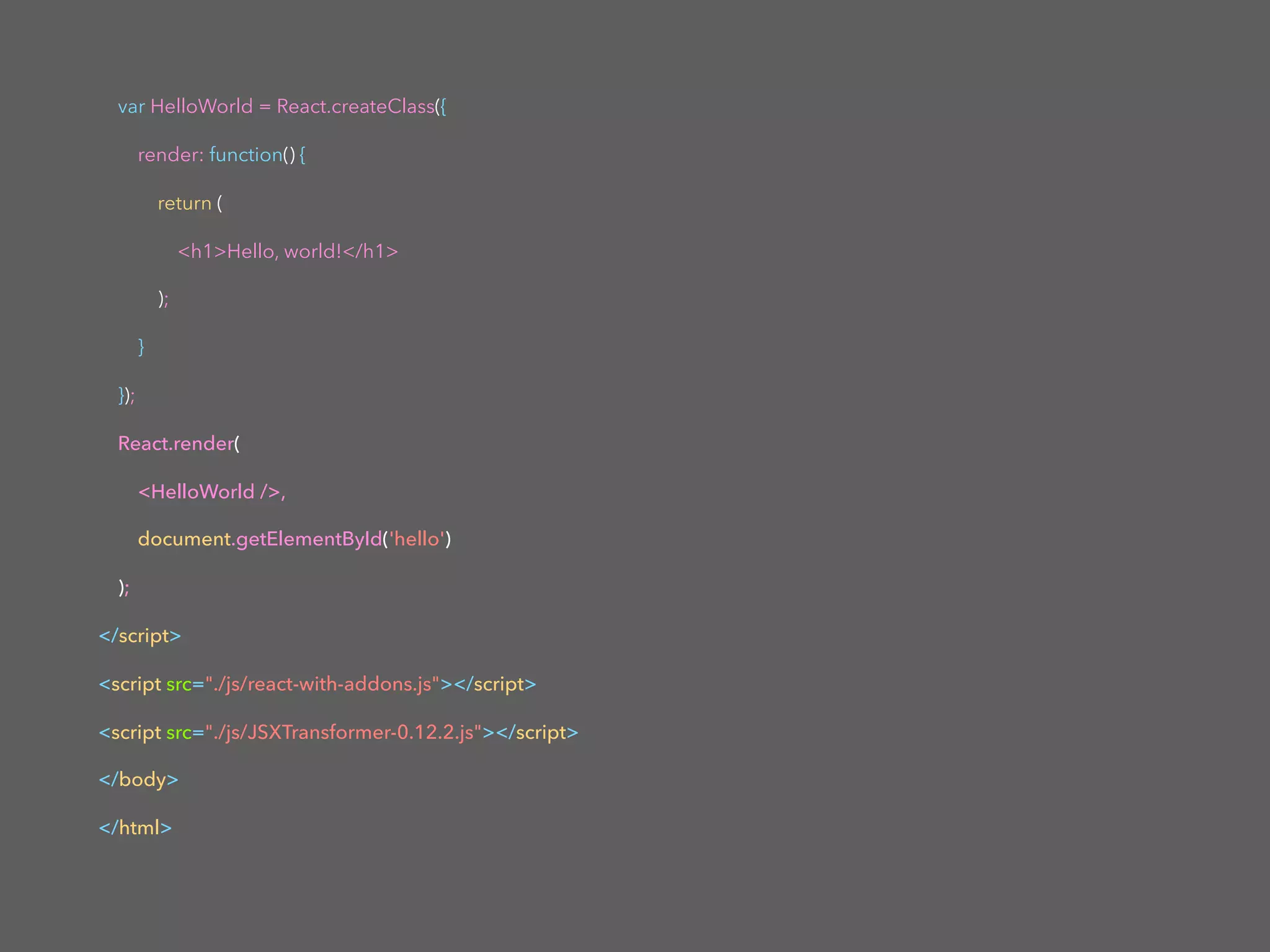This screenshot has width=1270, height=952.
Task: Click the document.getElementById('hello') line
Action: (x=295, y=539)
